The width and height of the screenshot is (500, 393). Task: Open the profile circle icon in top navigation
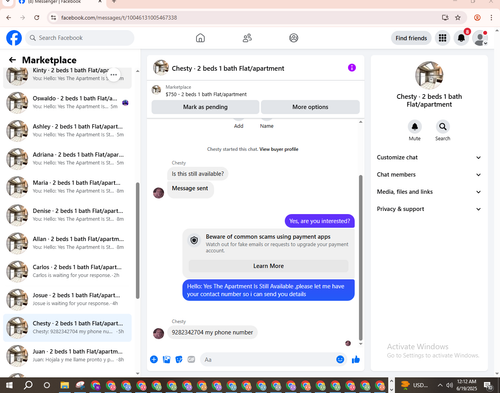294,38
